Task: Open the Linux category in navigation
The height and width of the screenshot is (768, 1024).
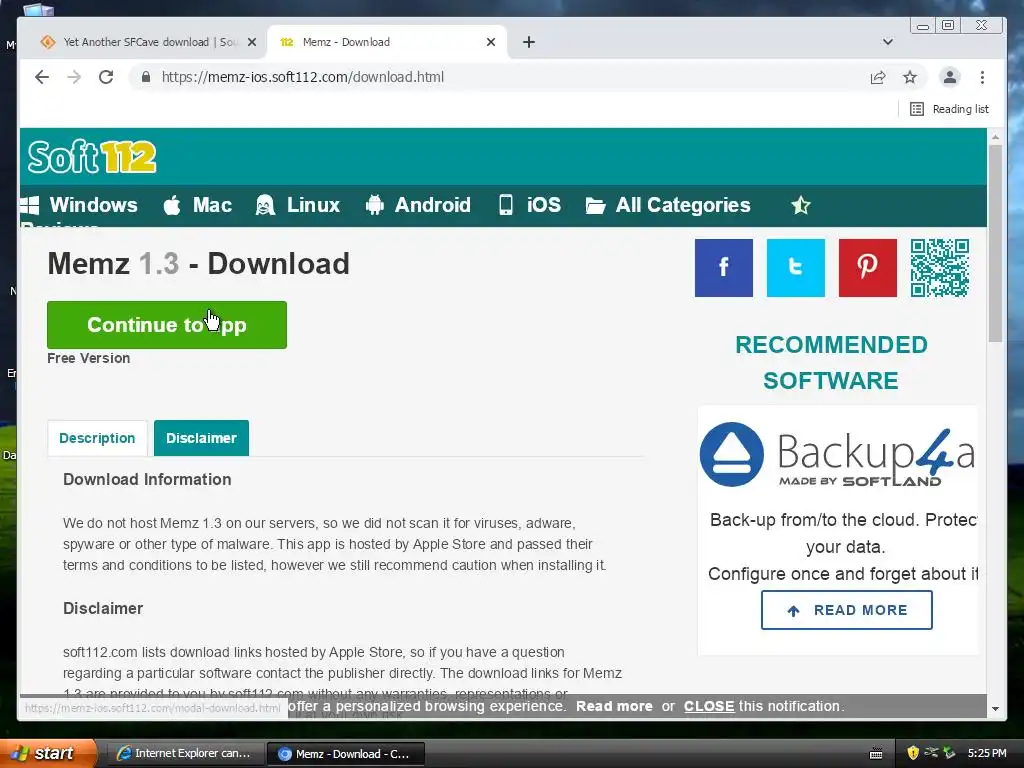Action: coord(298,205)
